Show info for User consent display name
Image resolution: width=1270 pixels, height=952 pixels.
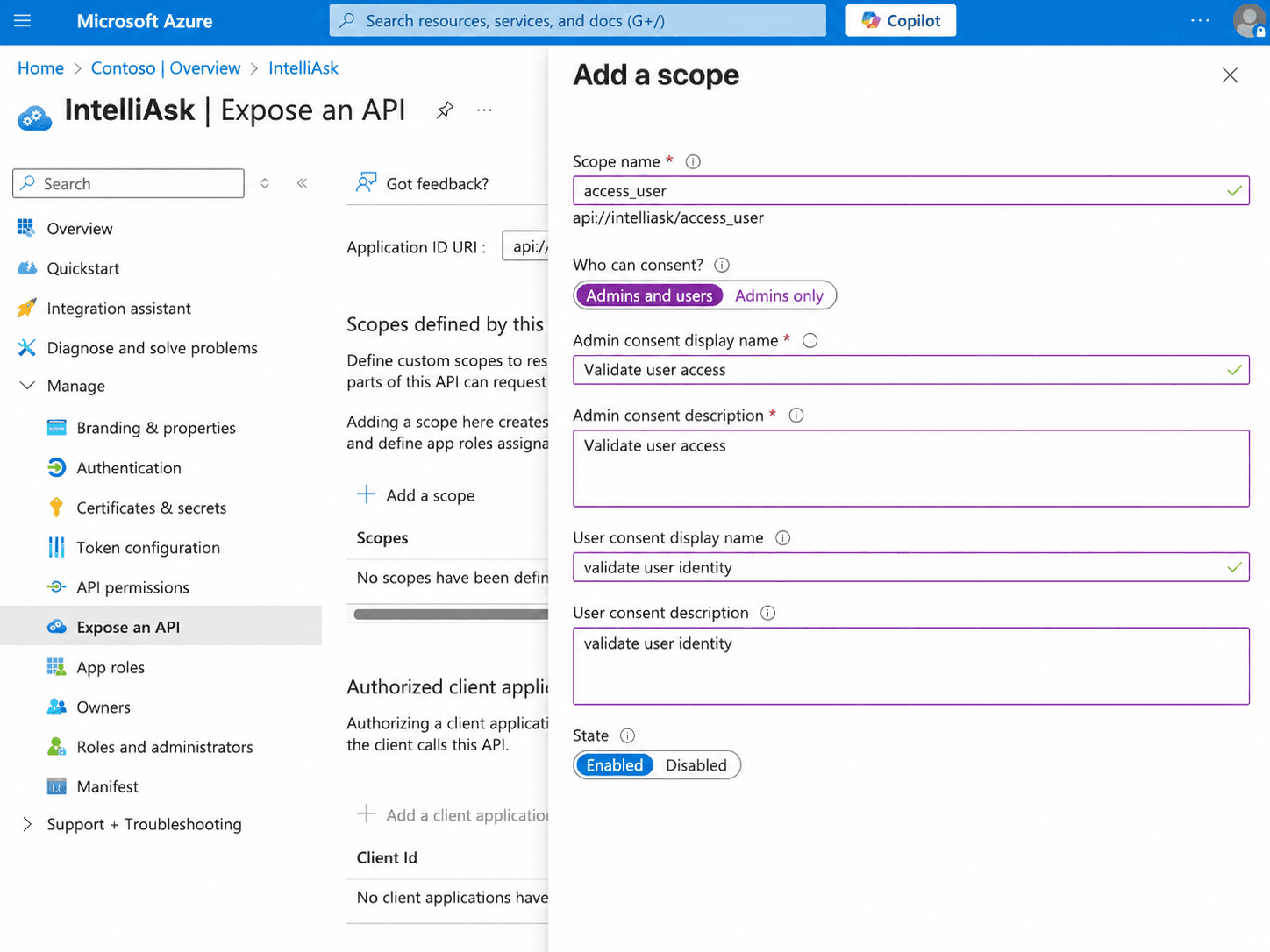(783, 538)
